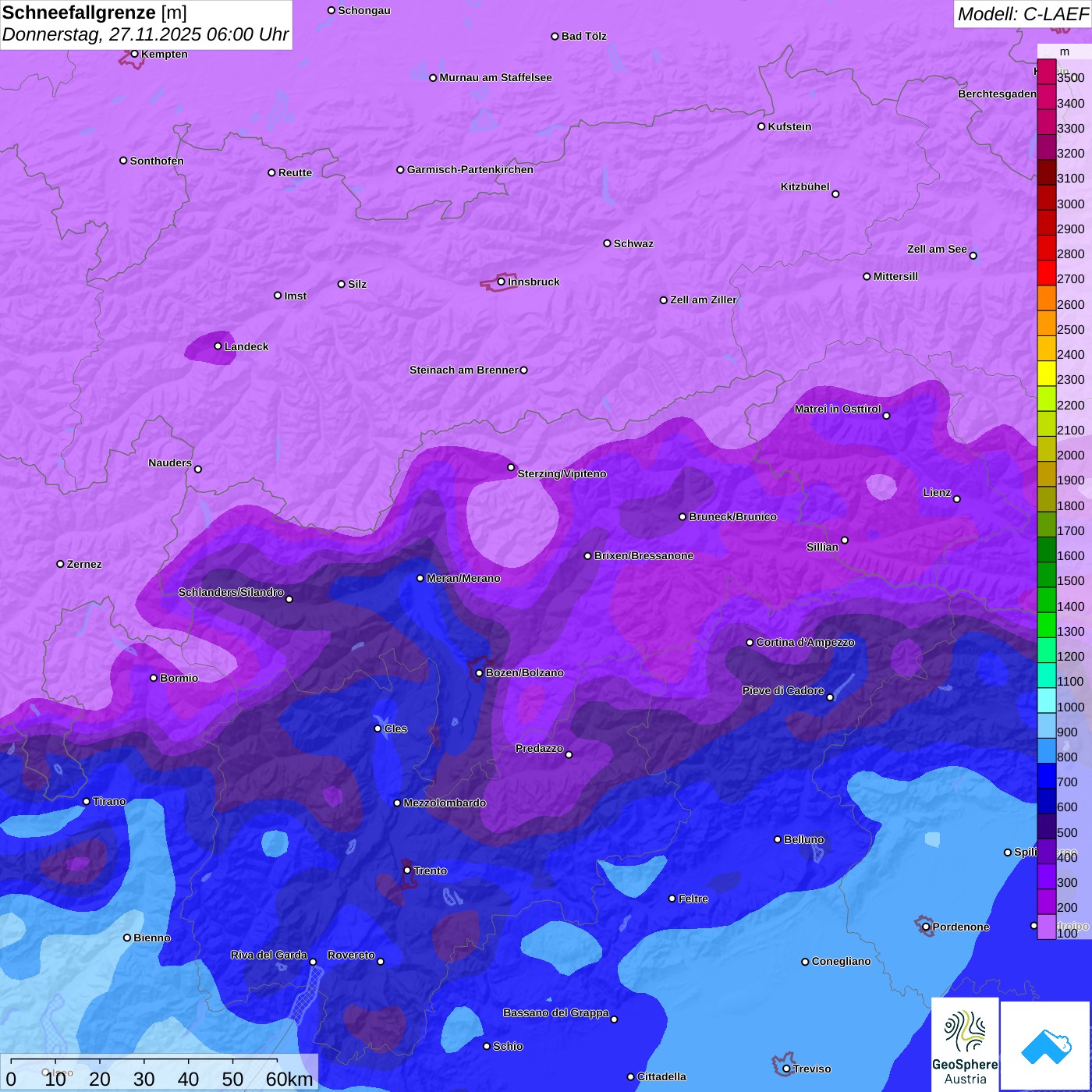This screenshot has height=1092, width=1092.
Task: Select the blue 700 m legend swatch
Action: 1047,775
